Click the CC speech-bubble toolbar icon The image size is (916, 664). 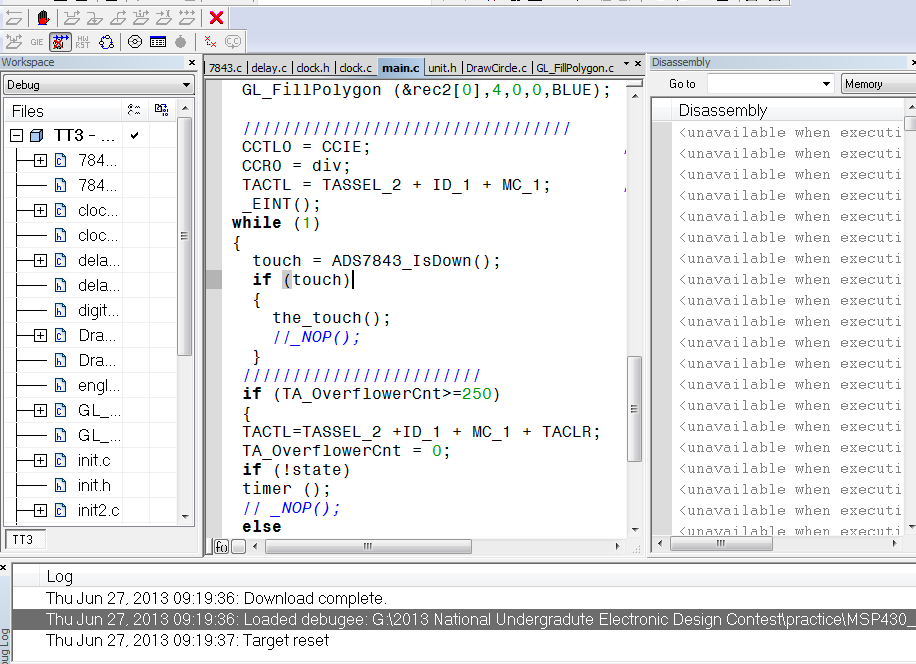click(233, 42)
